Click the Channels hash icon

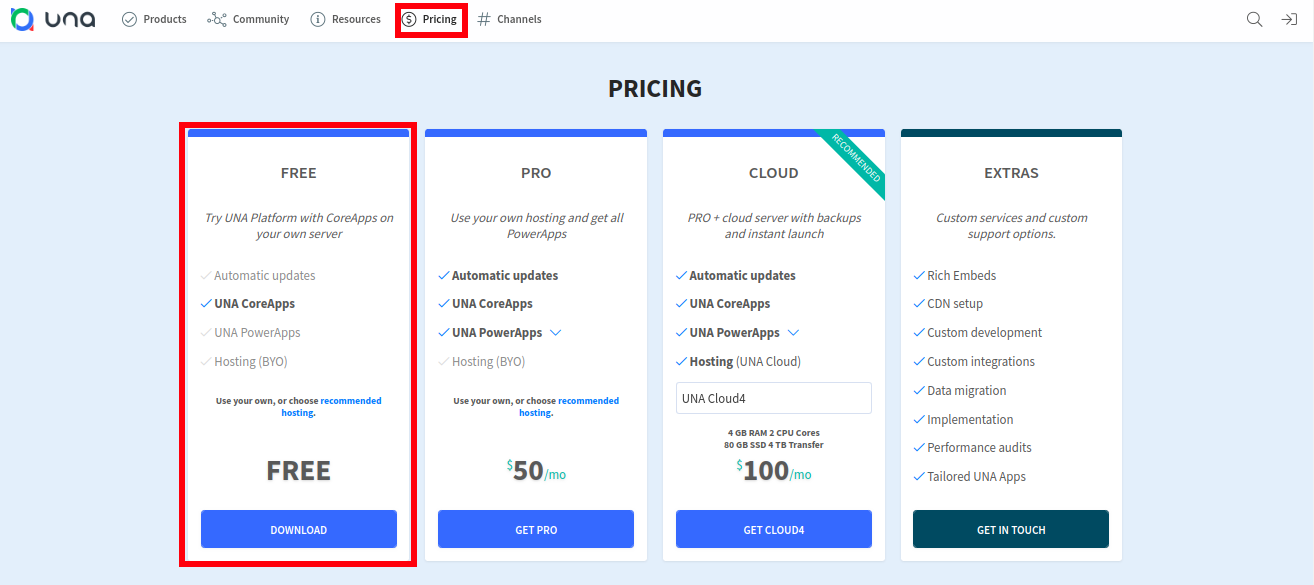coord(484,19)
